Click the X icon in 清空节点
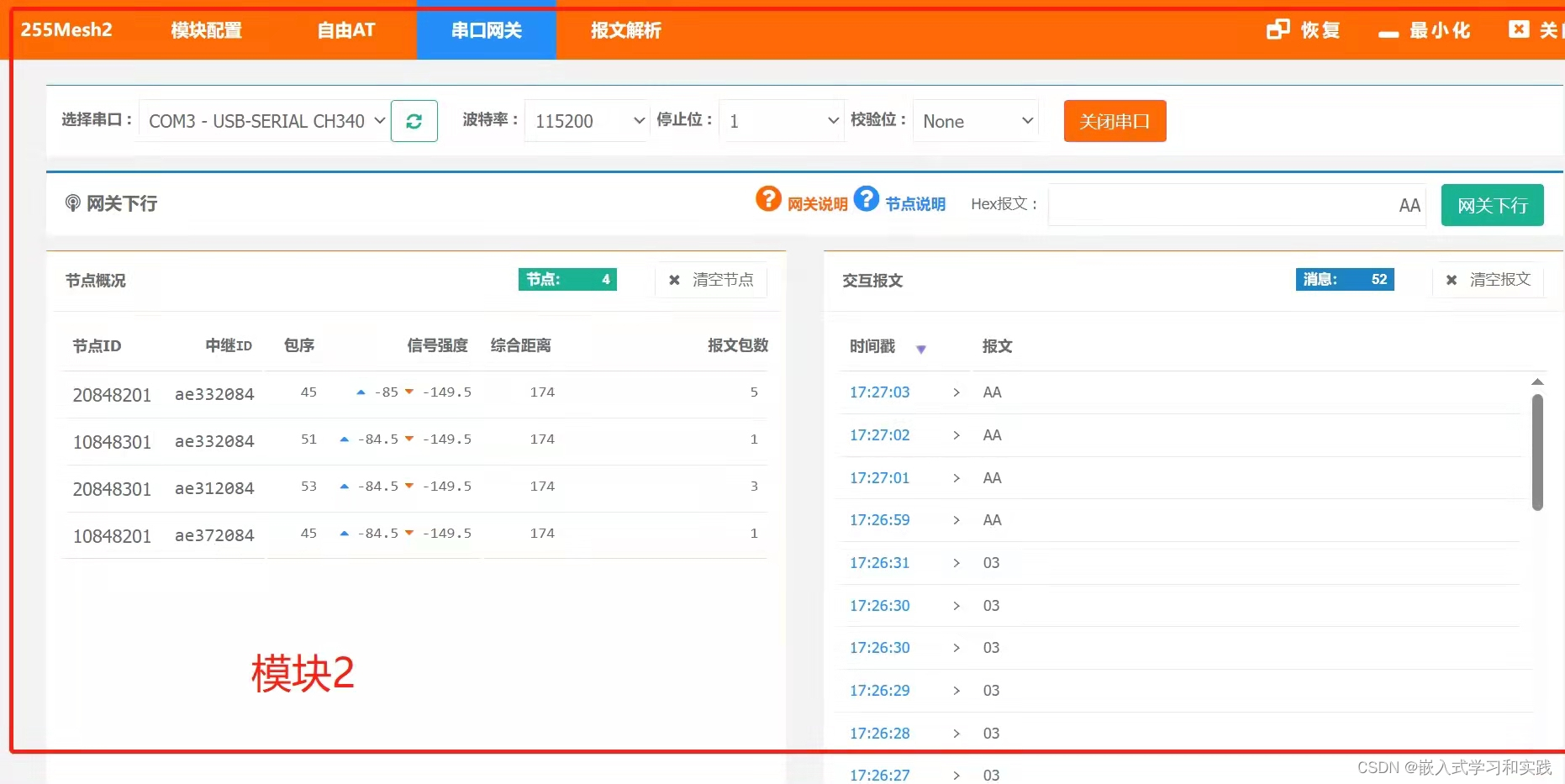 (x=674, y=280)
